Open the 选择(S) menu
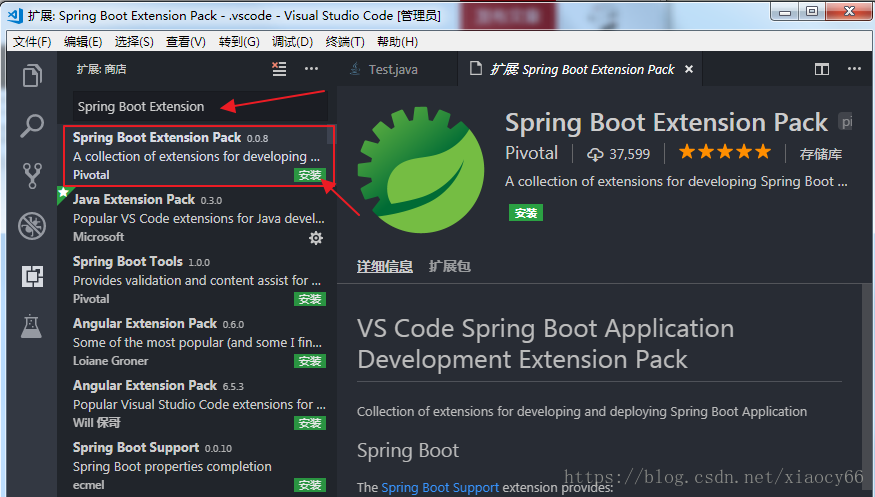Image resolution: width=875 pixels, height=497 pixels. pyautogui.click(x=134, y=42)
